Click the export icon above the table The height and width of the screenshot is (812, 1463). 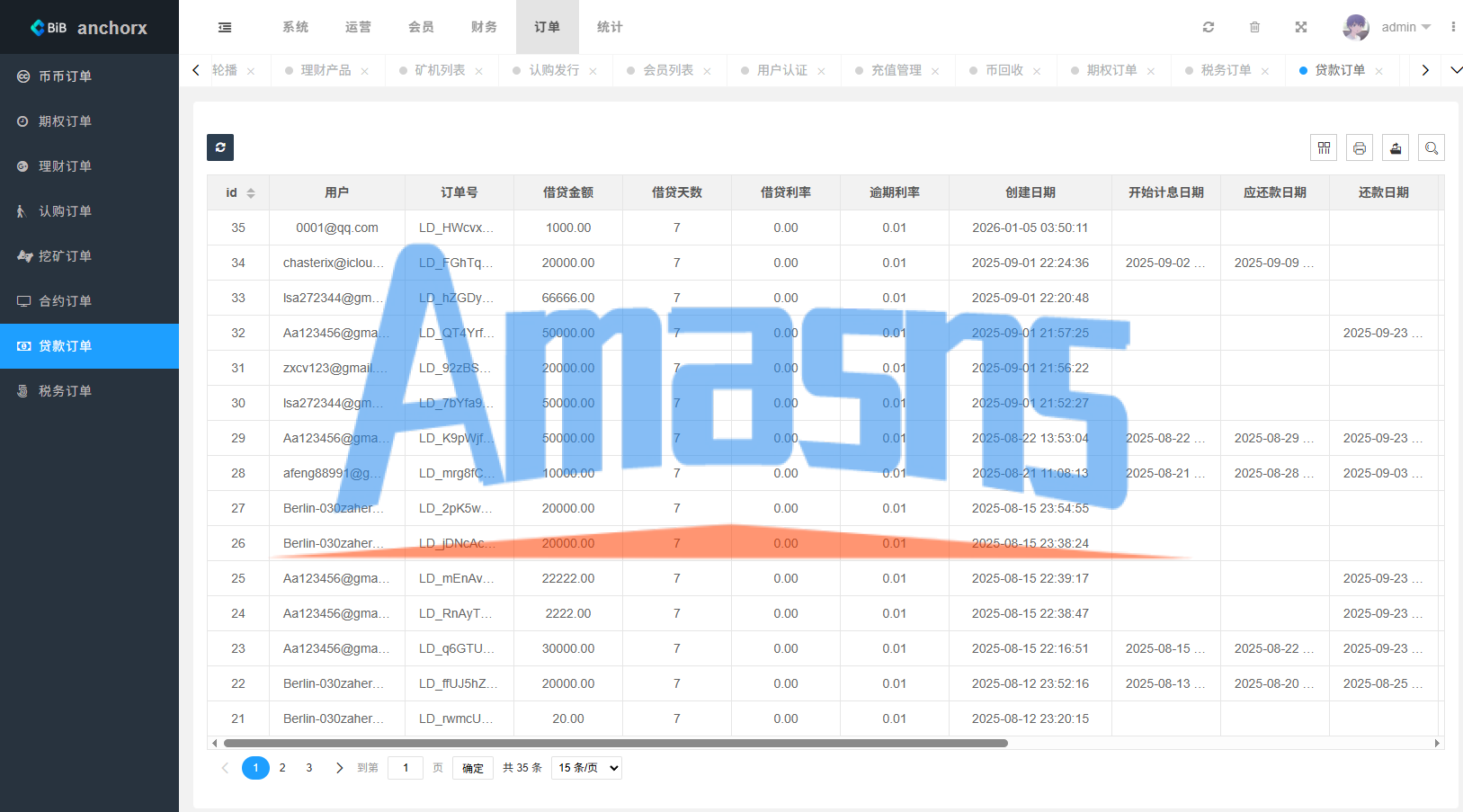click(x=1396, y=147)
